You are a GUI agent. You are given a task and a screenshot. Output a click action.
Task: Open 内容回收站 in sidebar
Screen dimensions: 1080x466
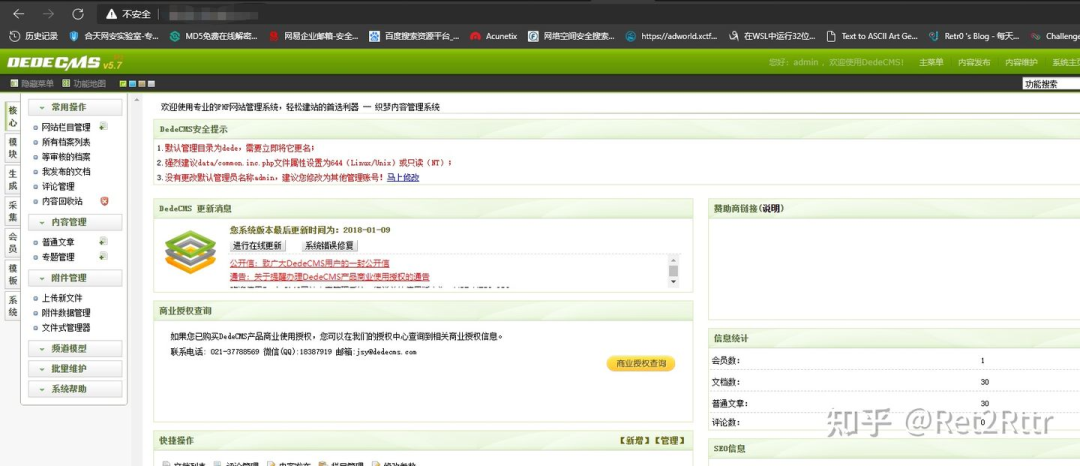point(62,202)
